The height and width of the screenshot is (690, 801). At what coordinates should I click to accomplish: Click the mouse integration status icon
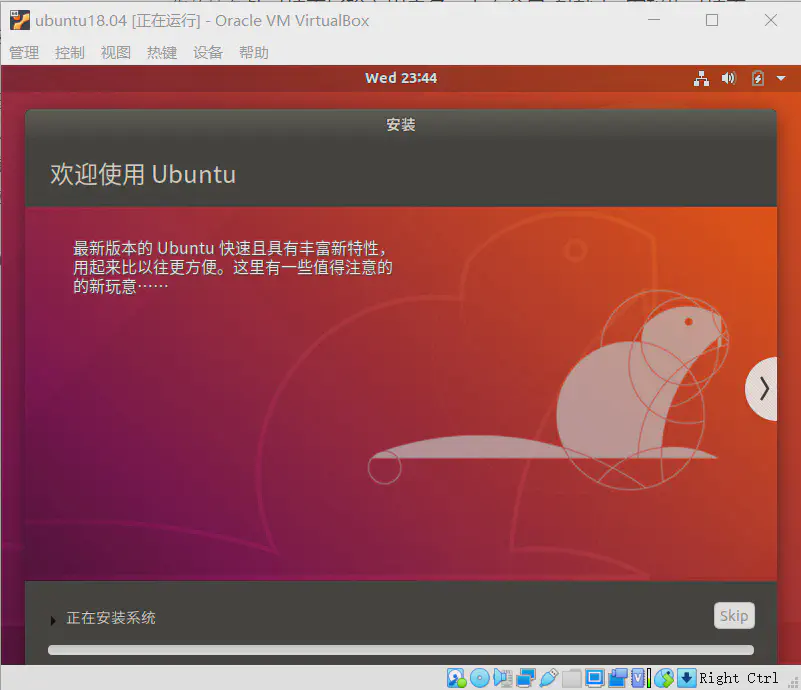pos(663,678)
